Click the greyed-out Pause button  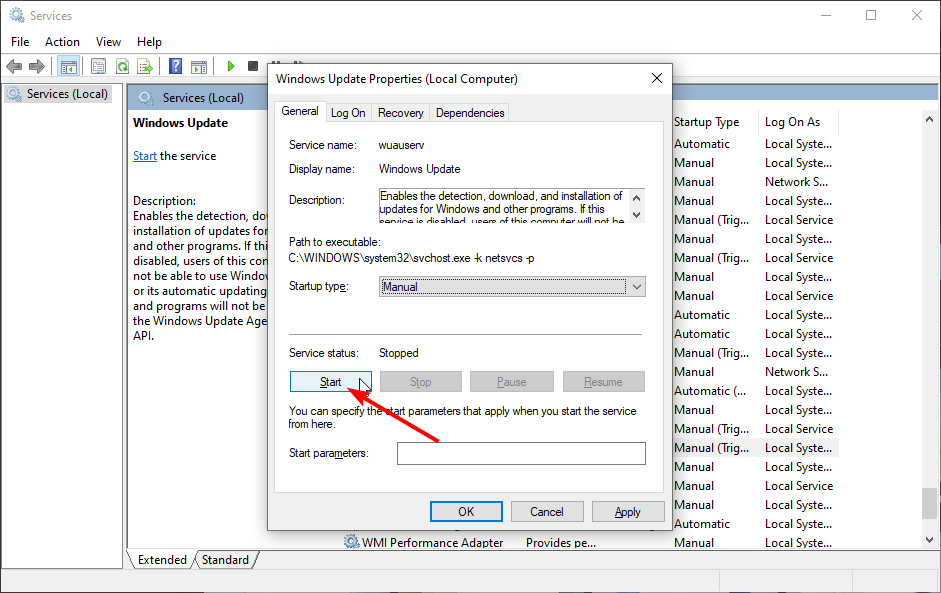click(511, 382)
